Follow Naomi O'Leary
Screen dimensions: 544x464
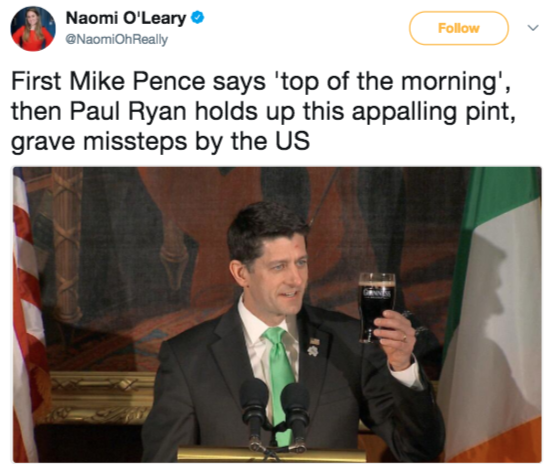click(459, 28)
